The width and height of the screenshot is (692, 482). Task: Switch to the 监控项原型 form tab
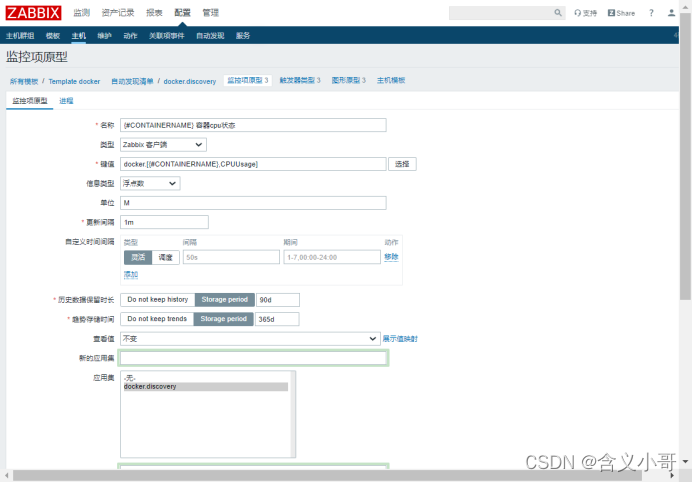pos(30,101)
